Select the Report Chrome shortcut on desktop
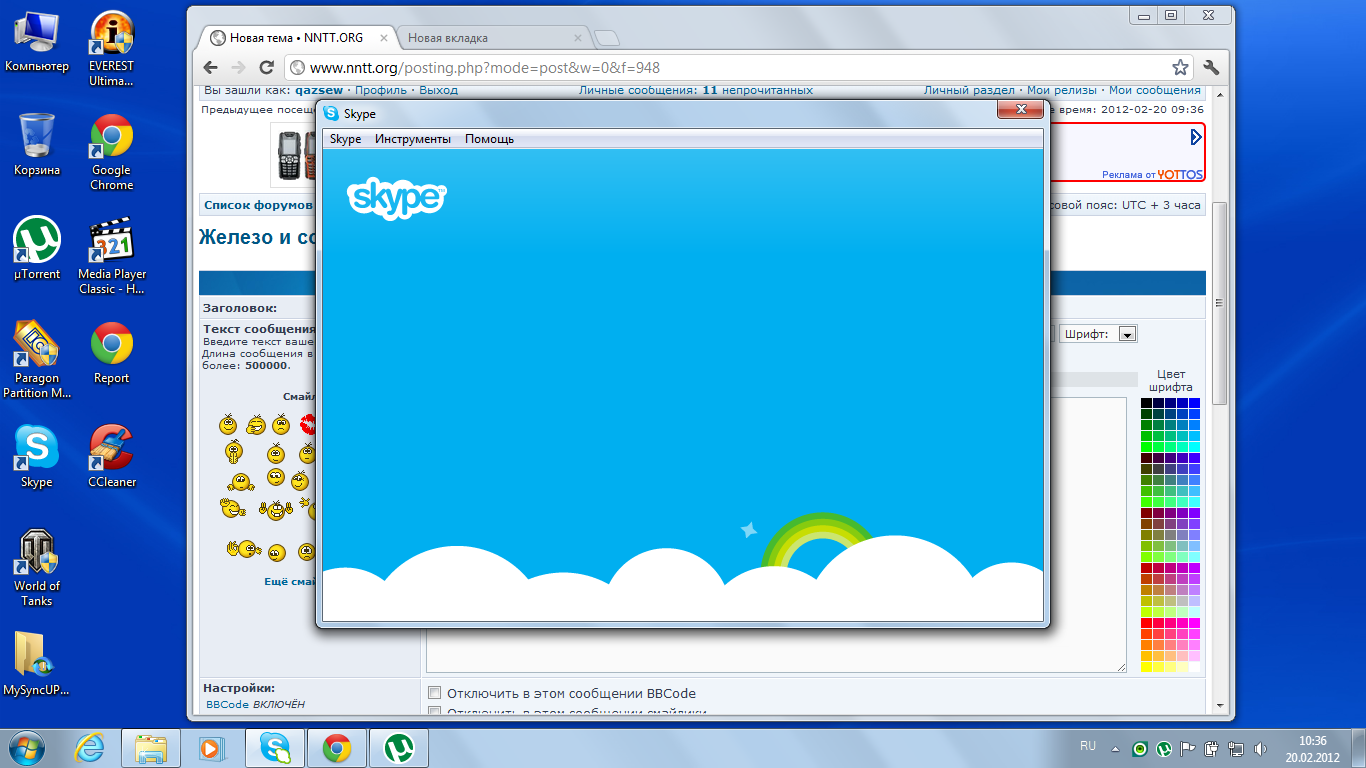The width and height of the screenshot is (1366, 768). click(x=111, y=353)
